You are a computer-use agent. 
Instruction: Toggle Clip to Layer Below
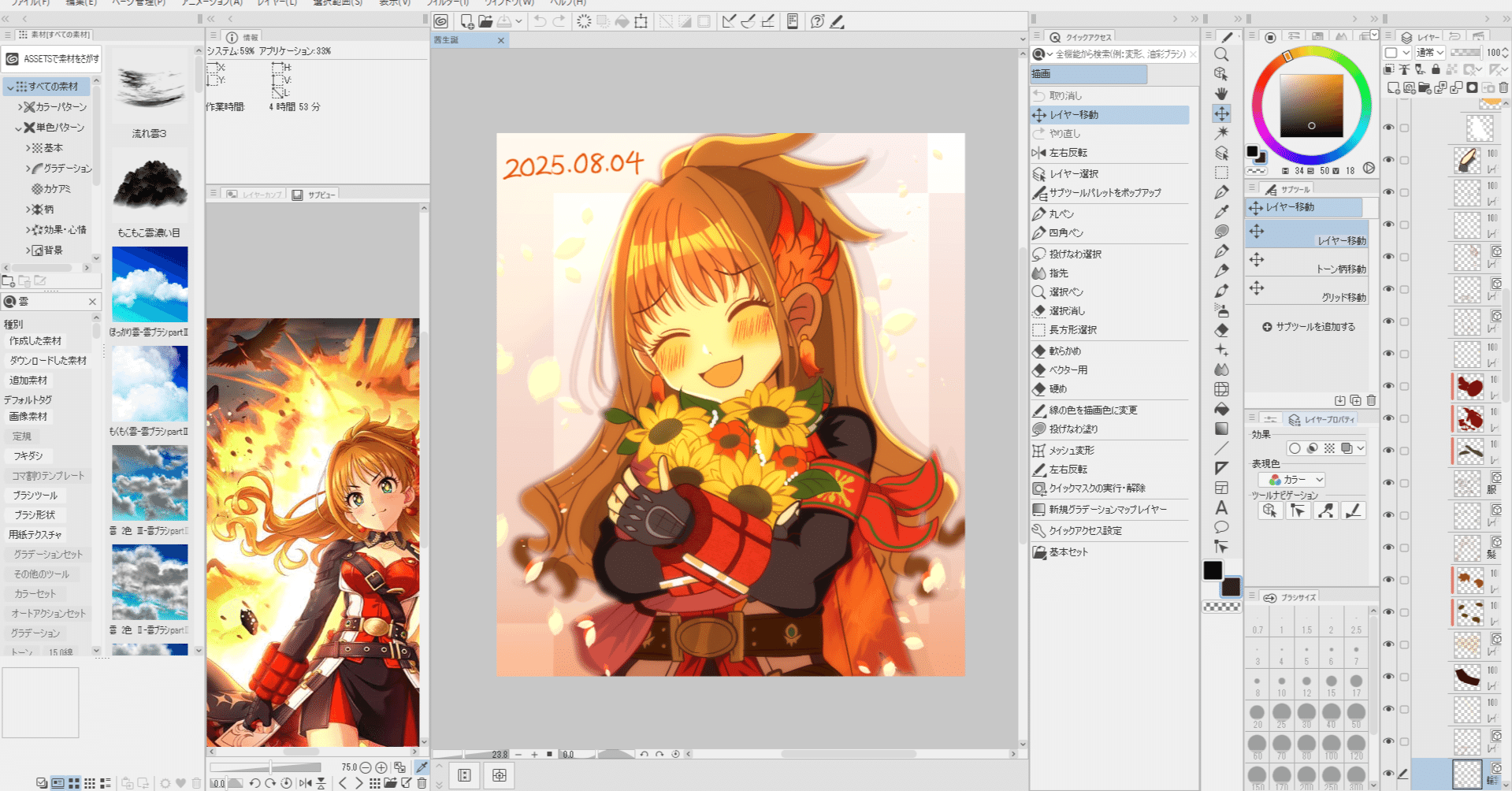[1389, 69]
